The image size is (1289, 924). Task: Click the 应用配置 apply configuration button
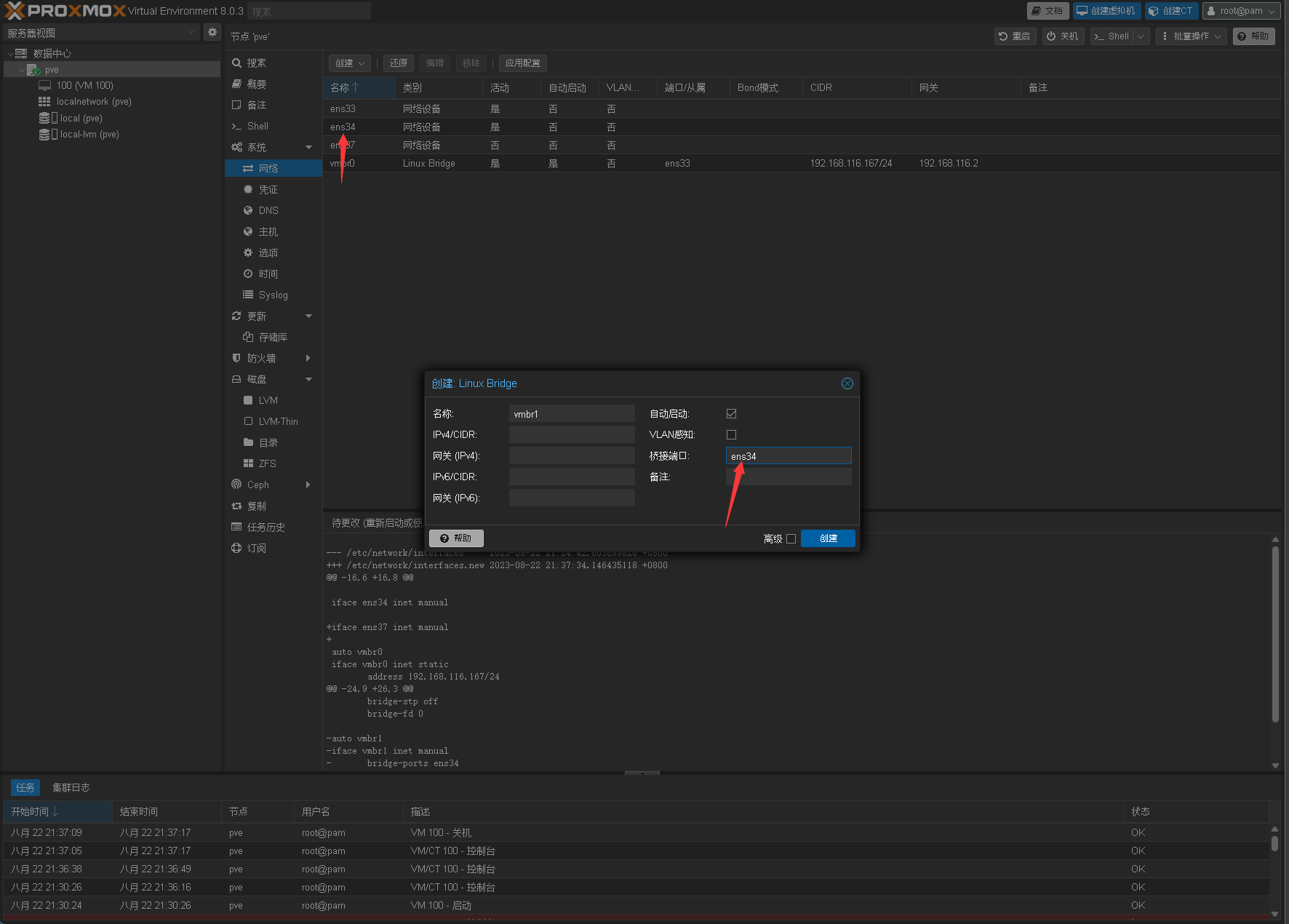coord(522,63)
